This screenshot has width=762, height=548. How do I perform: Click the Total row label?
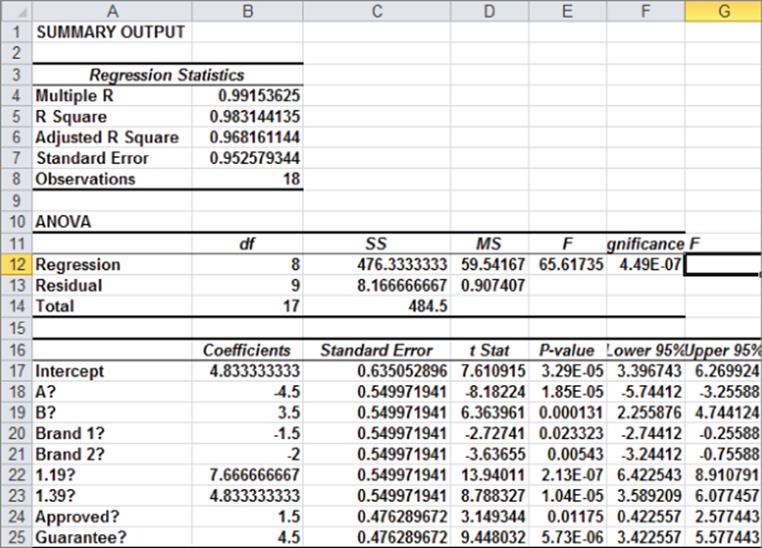[54, 306]
